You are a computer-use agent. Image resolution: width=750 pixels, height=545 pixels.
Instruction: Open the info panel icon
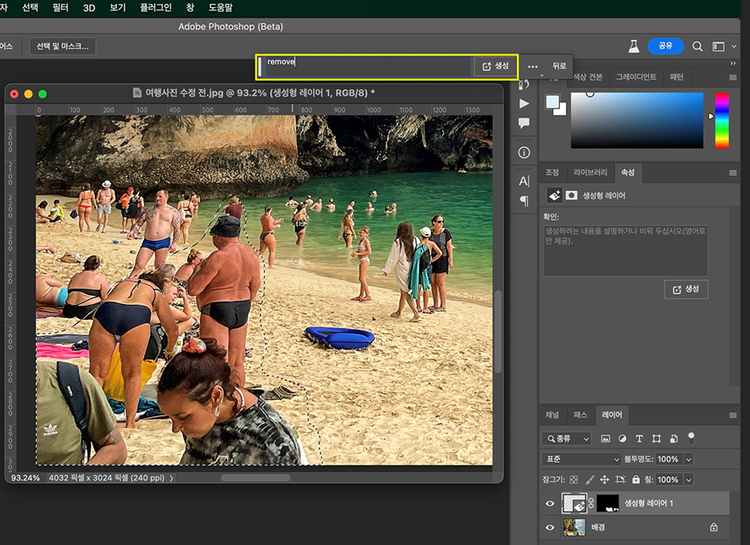pyautogui.click(x=524, y=153)
